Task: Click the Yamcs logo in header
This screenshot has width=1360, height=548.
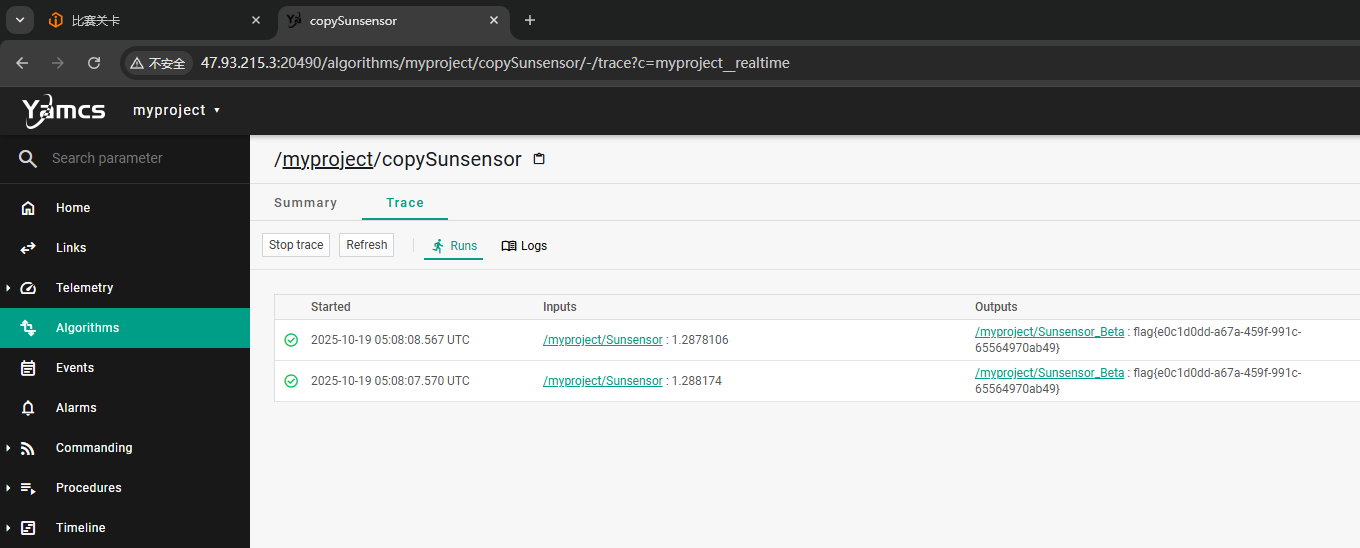Action: click(x=64, y=111)
